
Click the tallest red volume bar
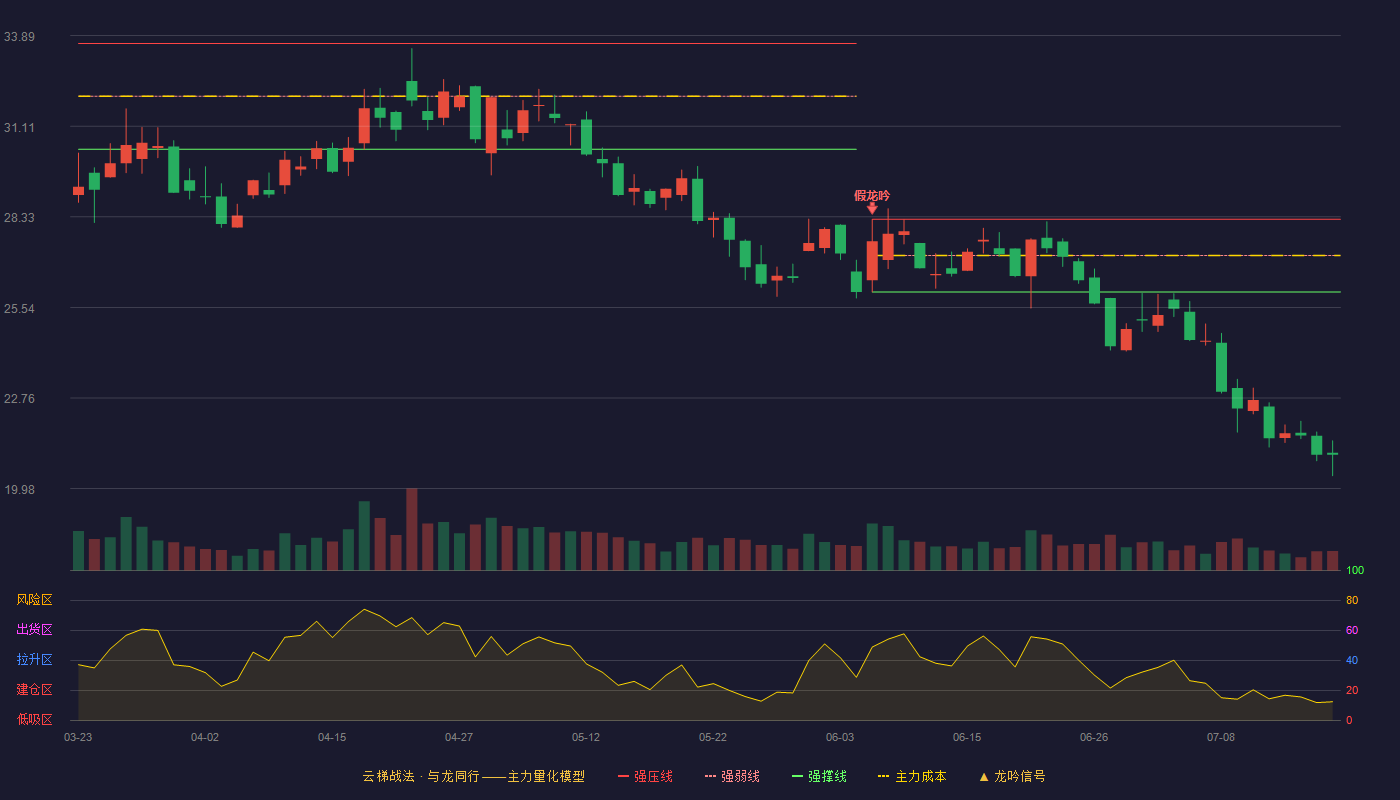click(x=412, y=529)
